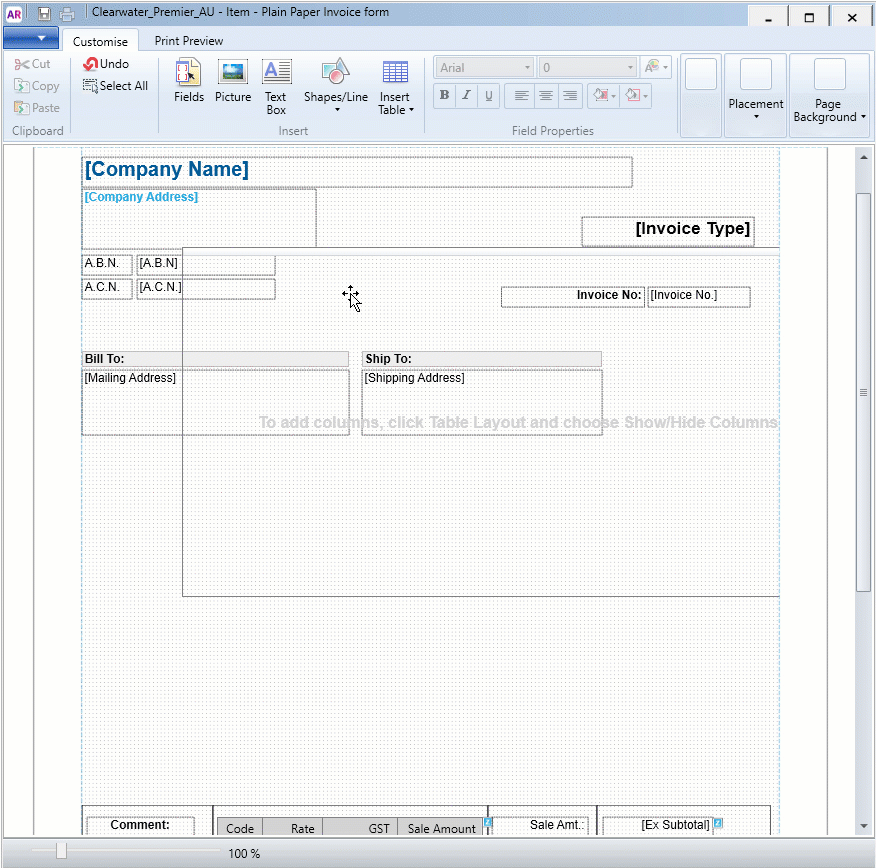The width and height of the screenshot is (876, 868).
Task: Click the Undo button
Action: pyautogui.click(x=106, y=64)
